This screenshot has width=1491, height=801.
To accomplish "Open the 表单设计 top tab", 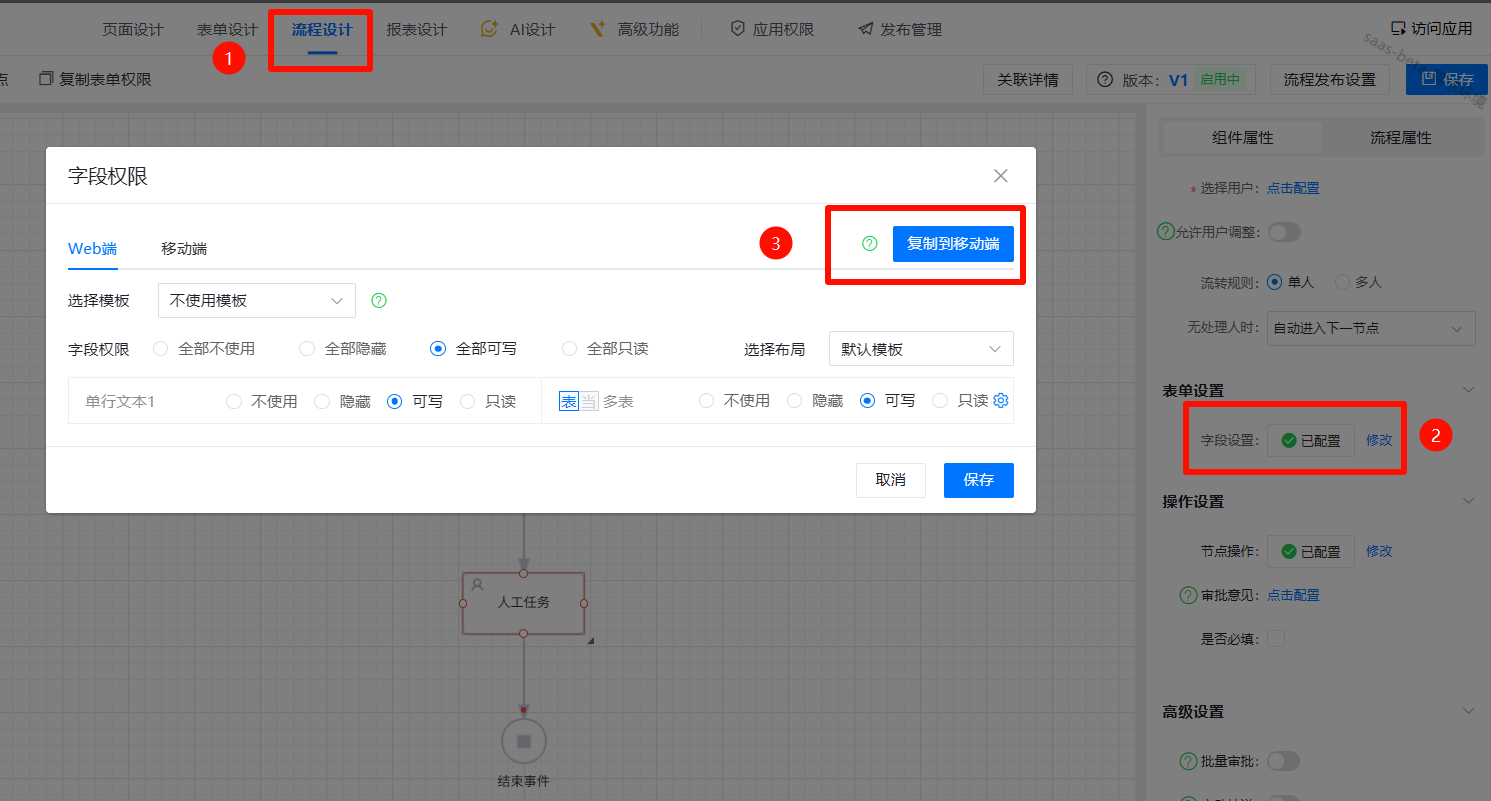I will [227, 30].
